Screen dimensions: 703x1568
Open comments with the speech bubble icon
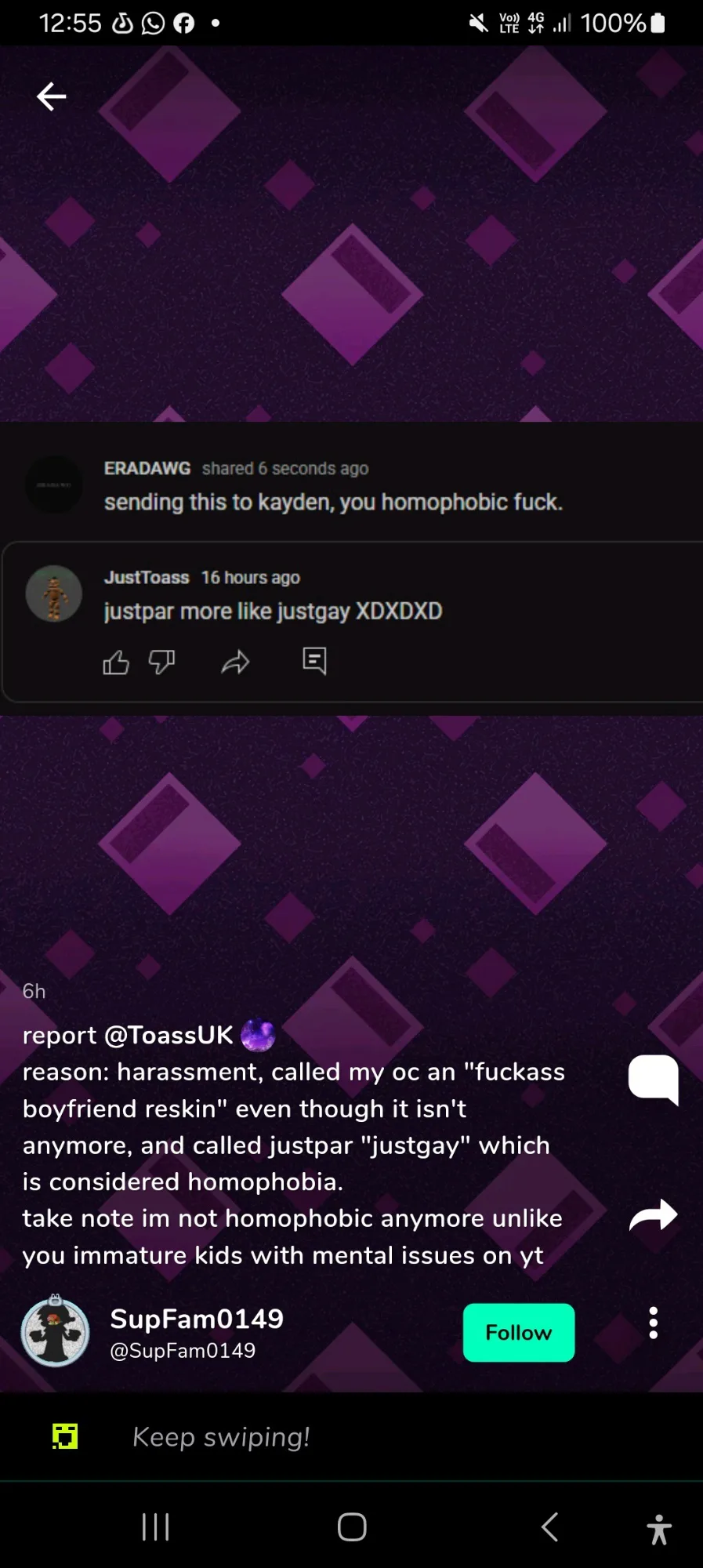653,1080
